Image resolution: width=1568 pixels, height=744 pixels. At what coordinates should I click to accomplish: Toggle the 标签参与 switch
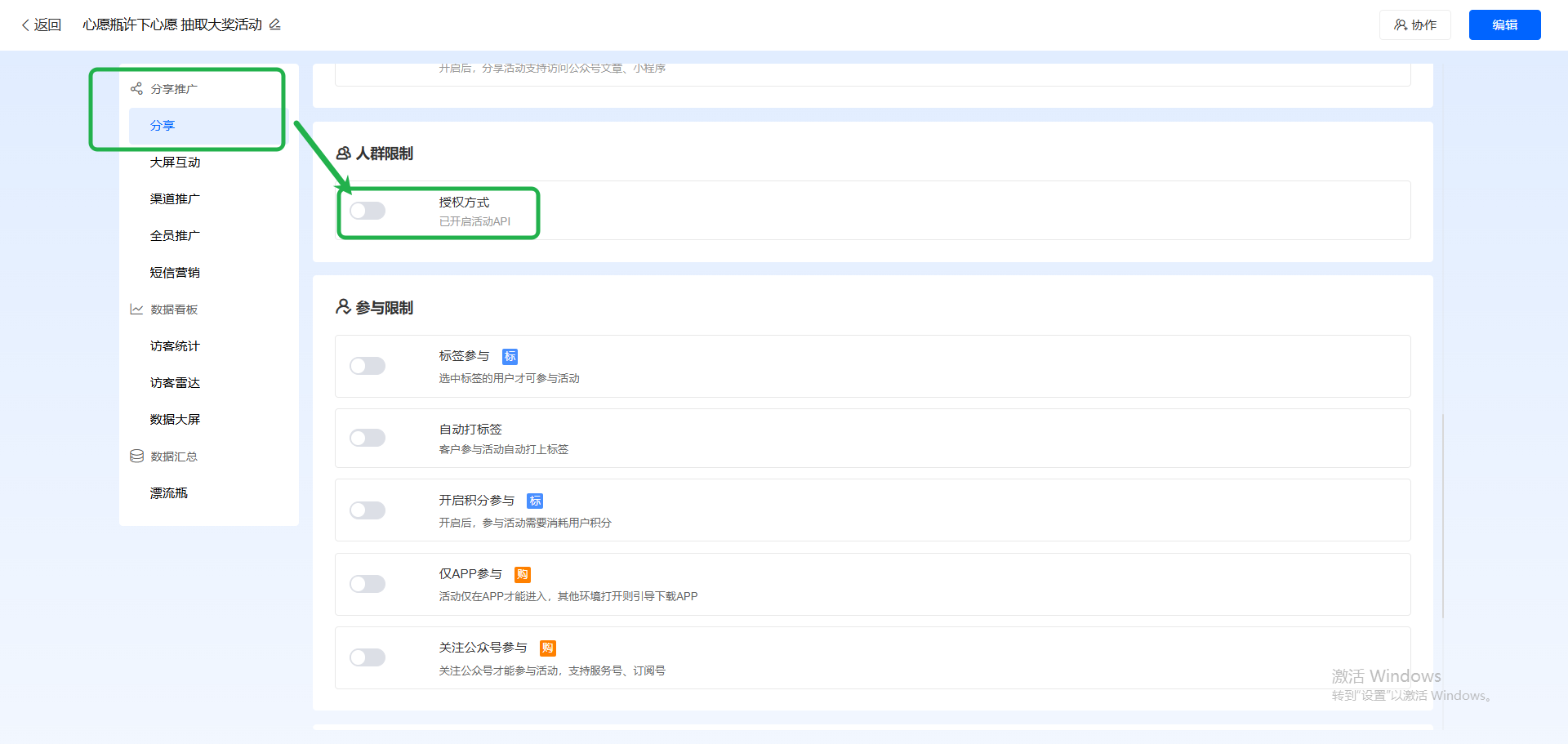pyautogui.click(x=367, y=366)
